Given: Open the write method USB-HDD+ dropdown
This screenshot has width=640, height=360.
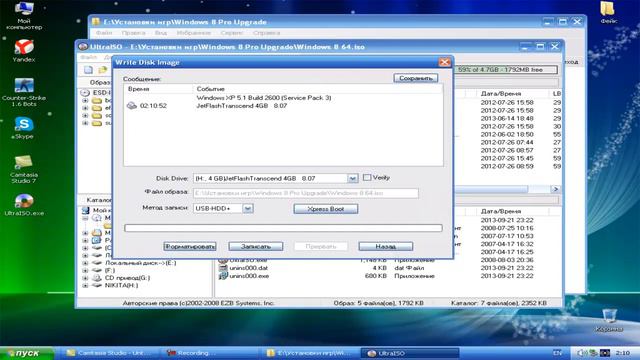Looking at the screenshot, I should point(247,208).
